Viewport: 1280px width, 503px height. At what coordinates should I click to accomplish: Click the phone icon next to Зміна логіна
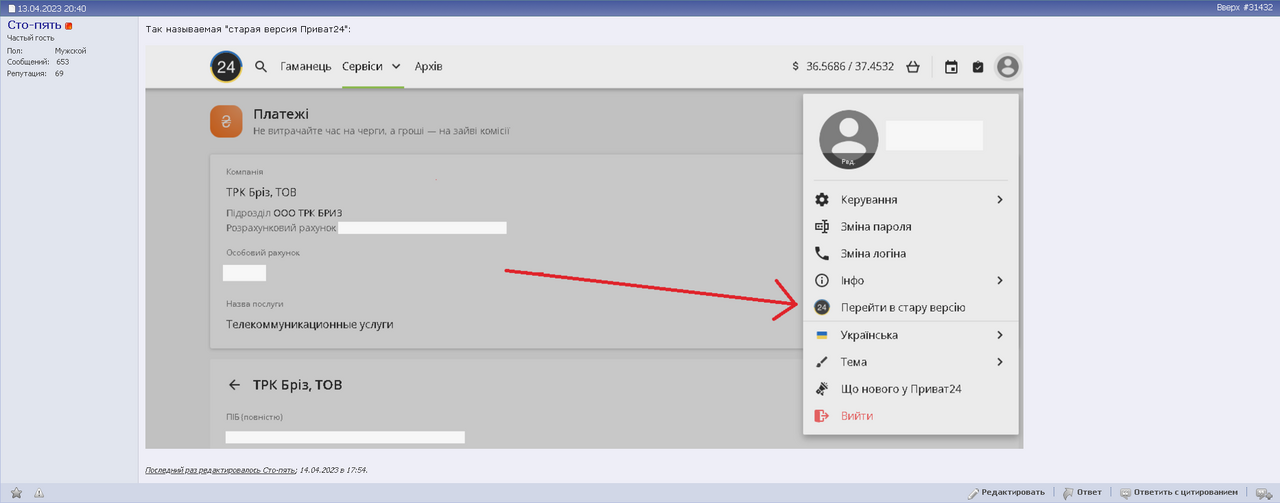[x=822, y=254]
